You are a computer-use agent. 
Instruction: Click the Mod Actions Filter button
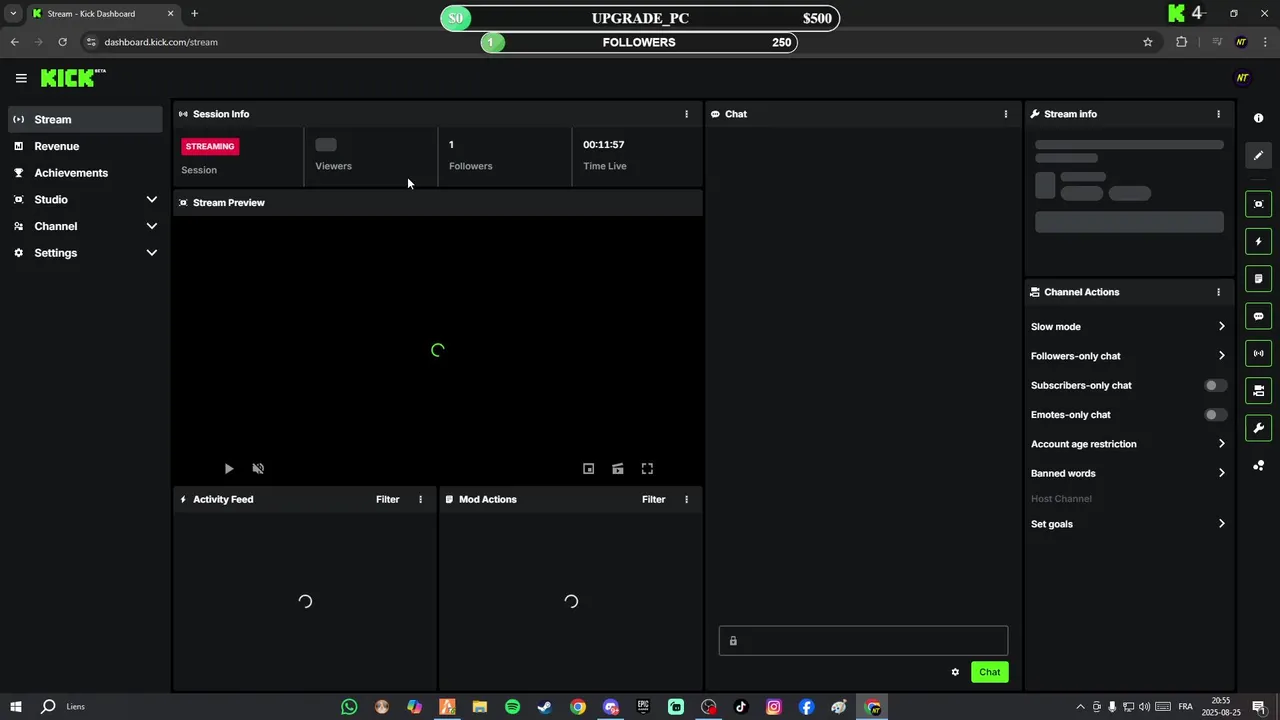point(653,499)
